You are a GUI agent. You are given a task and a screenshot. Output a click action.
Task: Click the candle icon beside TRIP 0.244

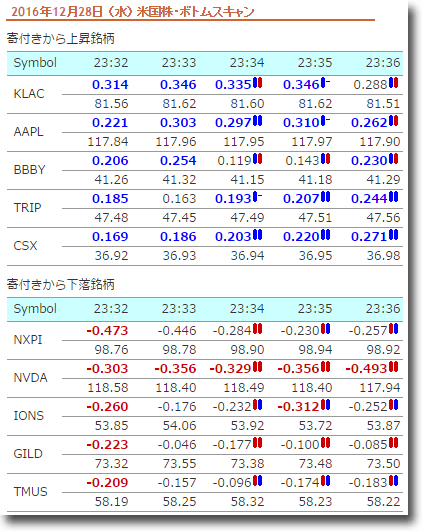click(x=393, y=196)
